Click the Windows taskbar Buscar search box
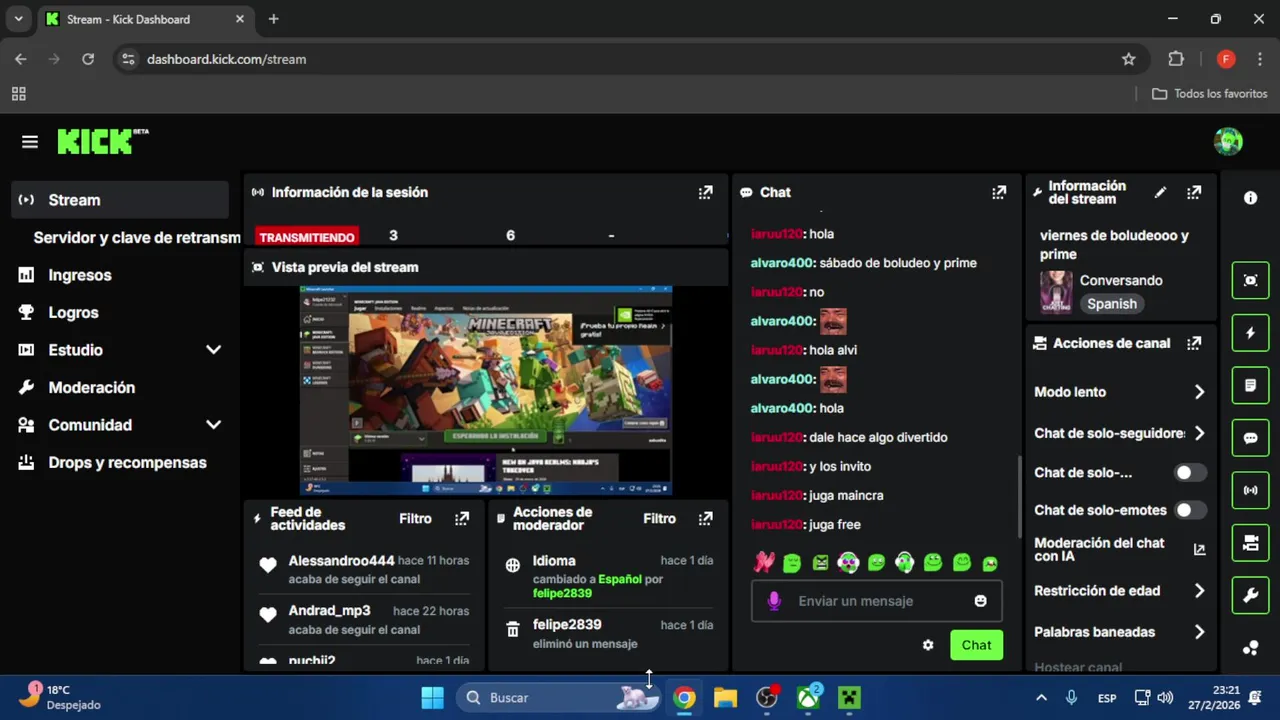The image size is (1280, 720). pos(560,697)
